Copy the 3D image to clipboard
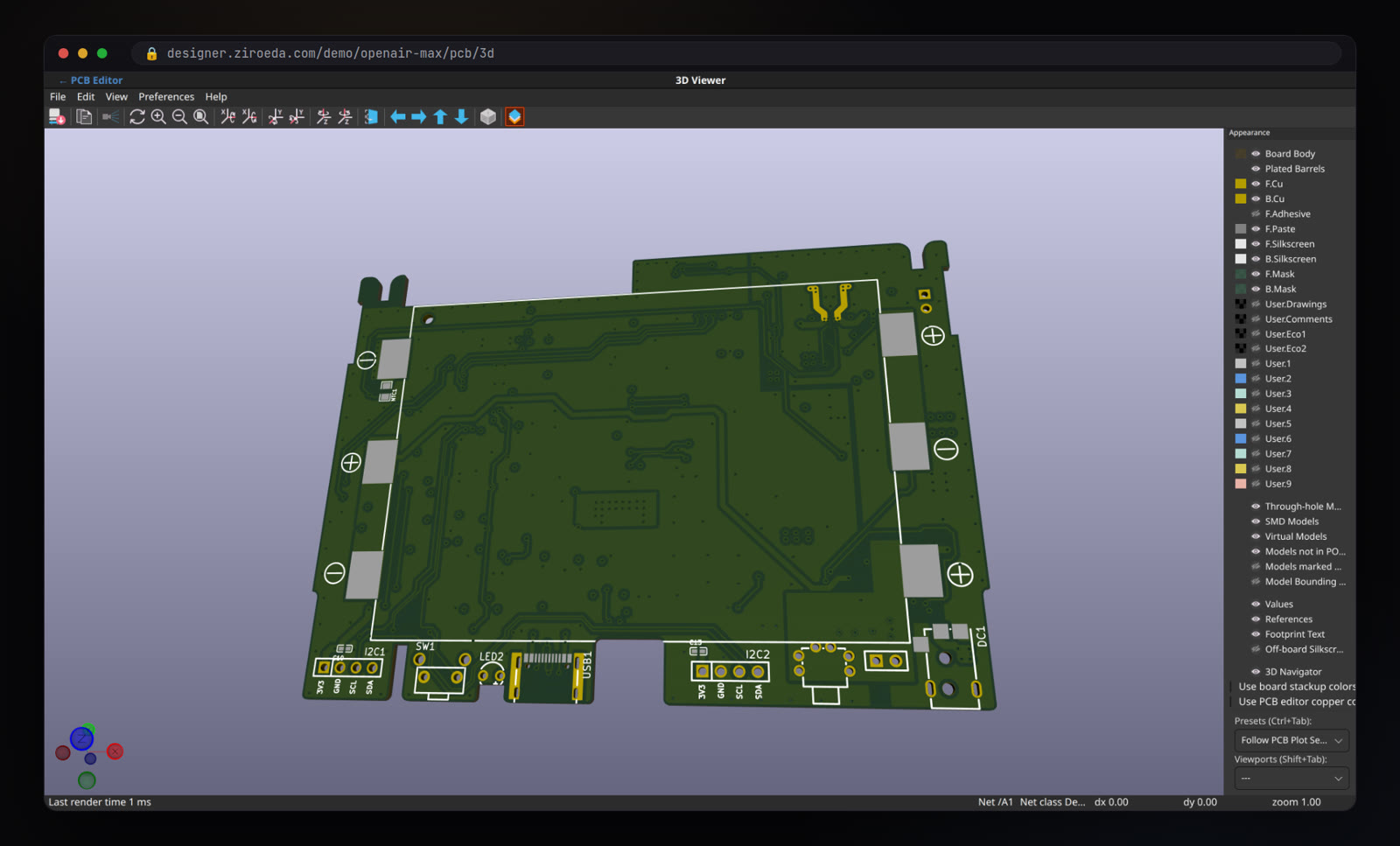This screenshot has height=846, width=1400. pos(84,116)
